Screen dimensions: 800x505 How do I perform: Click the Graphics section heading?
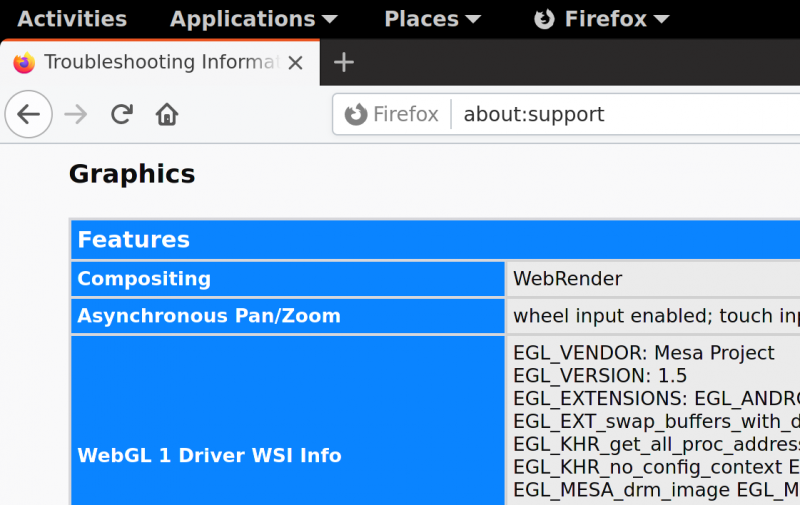click(132, 174)
